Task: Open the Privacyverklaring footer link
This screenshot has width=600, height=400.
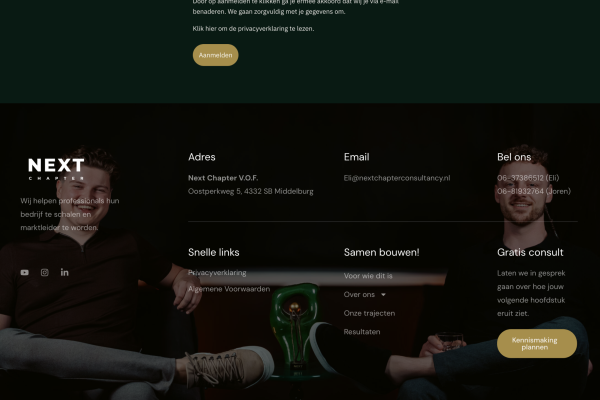Action: [217, 273]
